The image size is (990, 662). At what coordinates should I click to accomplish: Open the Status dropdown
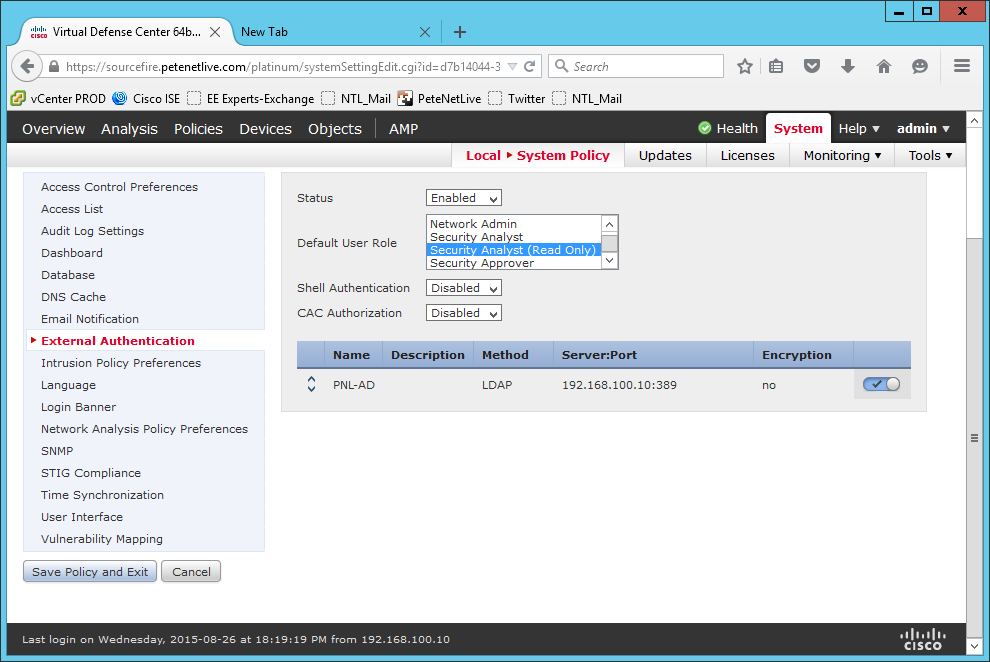[x=463, y=198]
